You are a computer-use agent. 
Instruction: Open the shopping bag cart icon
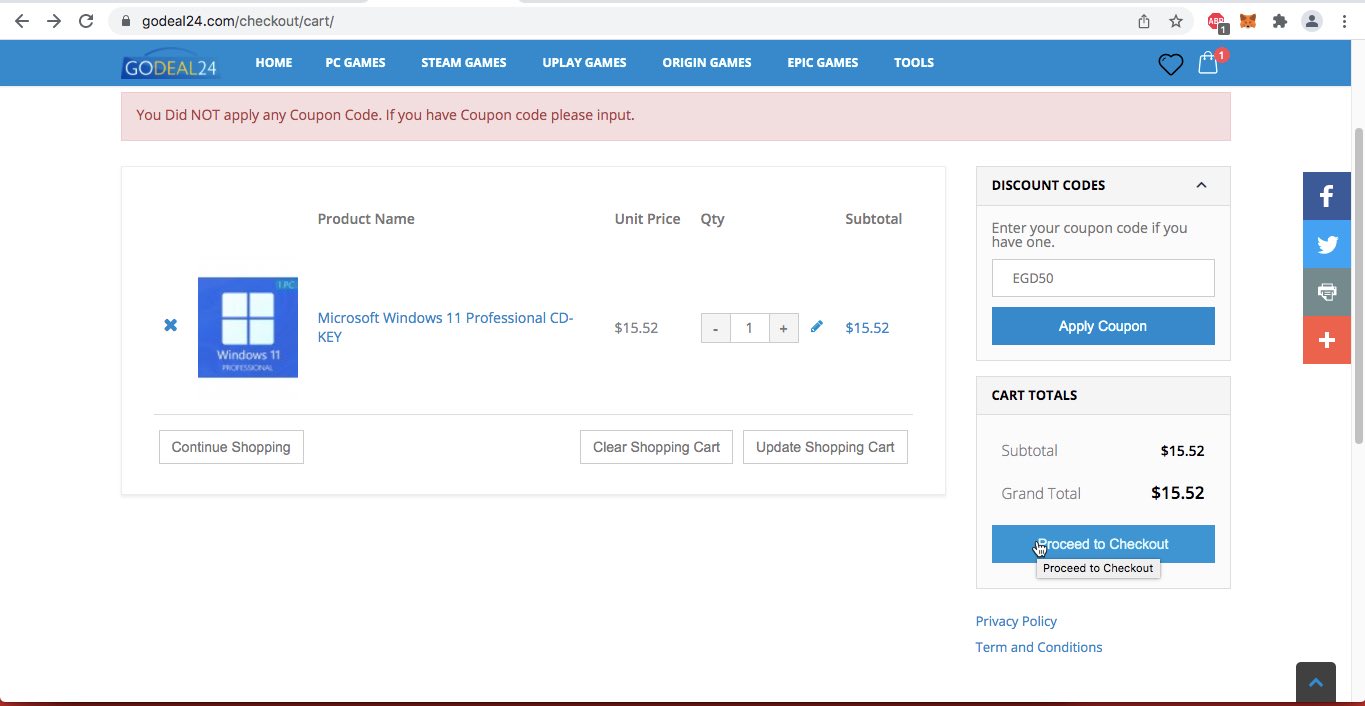[x=1209, y=63]
